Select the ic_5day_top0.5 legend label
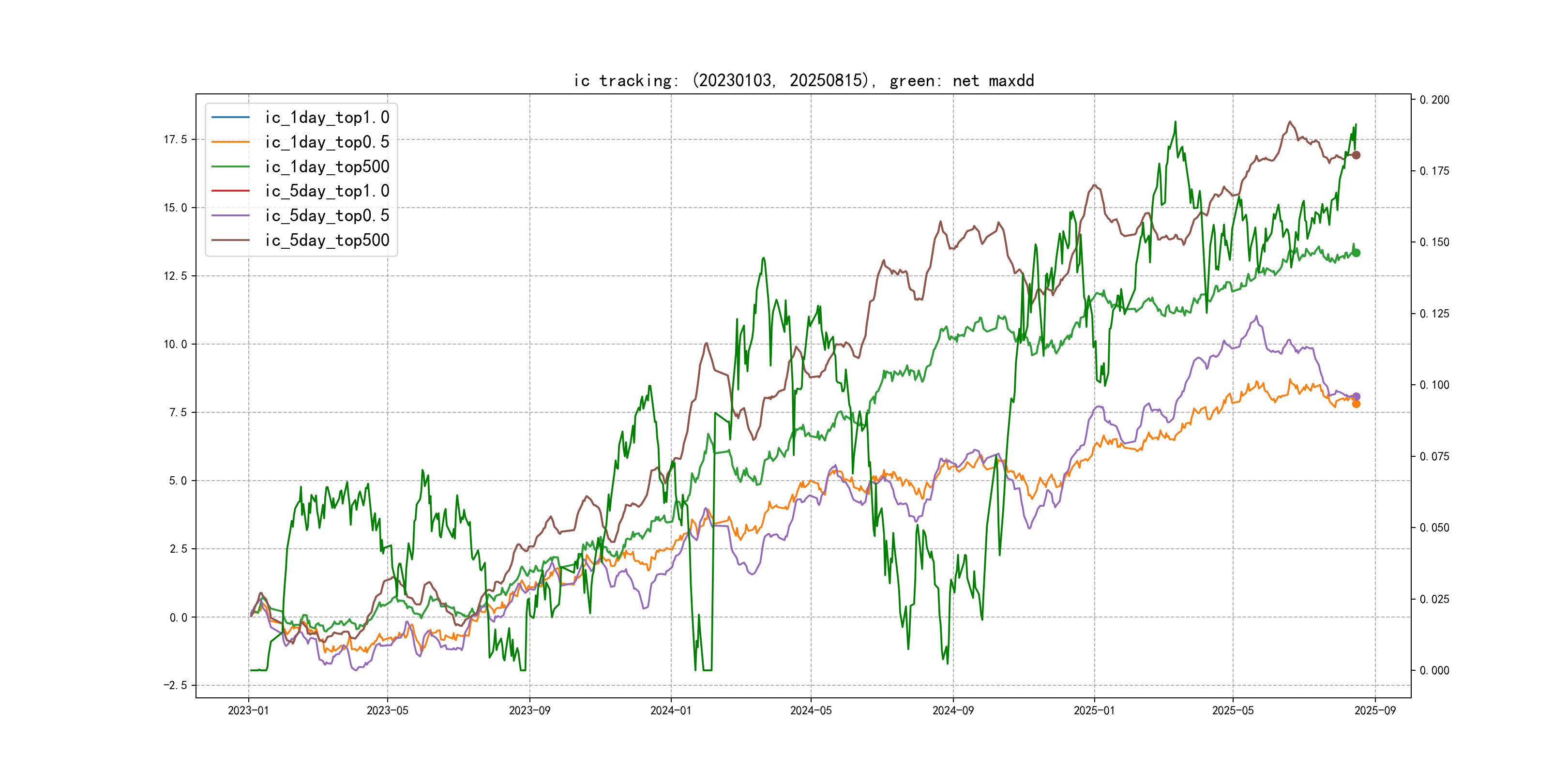Viewport: 1568px width, 784px height. coord(327,215)
